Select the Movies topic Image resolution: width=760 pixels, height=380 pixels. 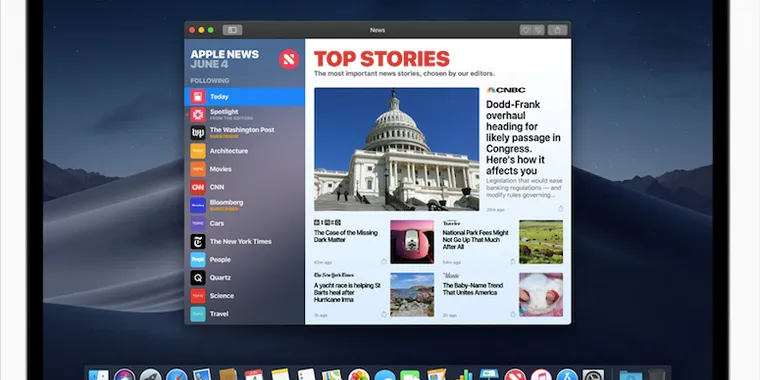coord(244,169)
